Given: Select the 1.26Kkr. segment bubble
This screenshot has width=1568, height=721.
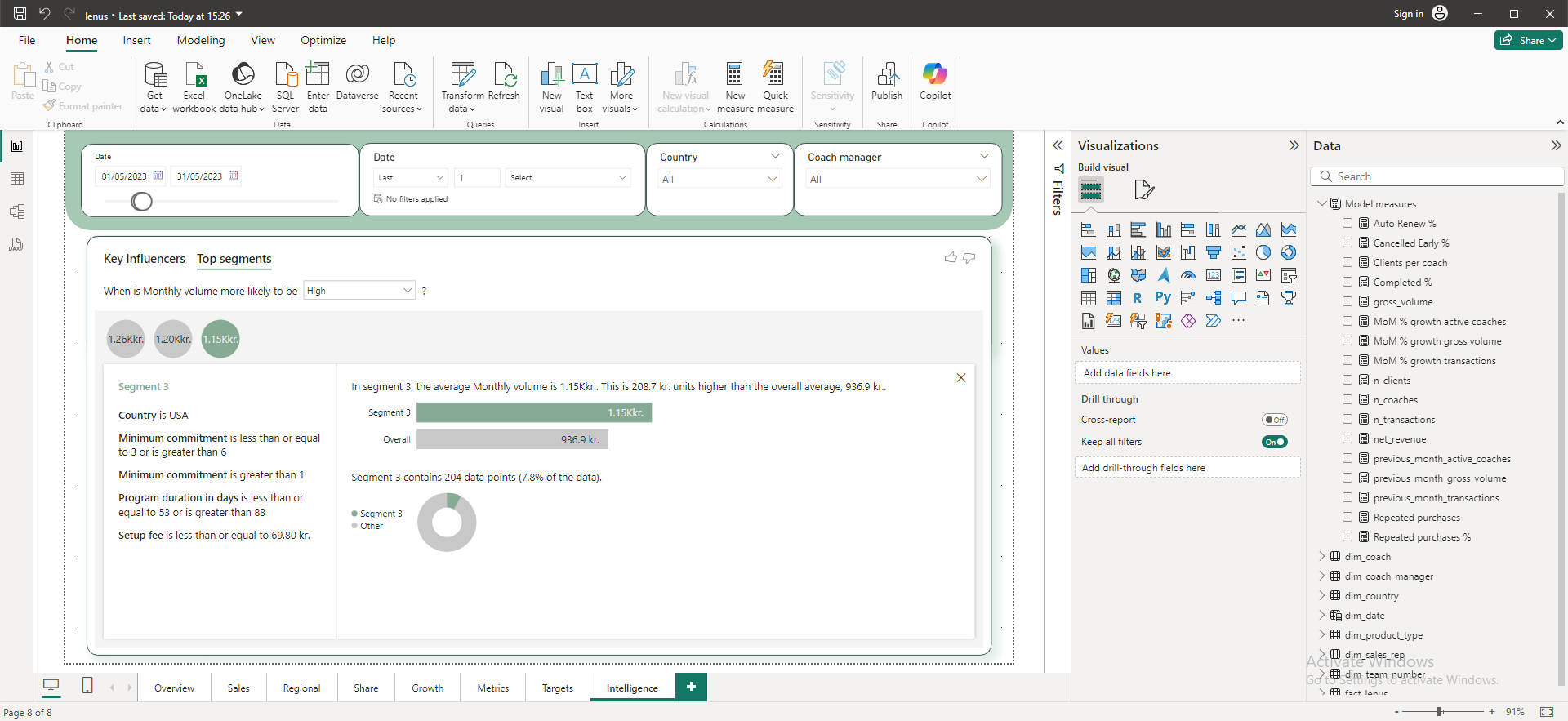Looking at the screenshot, I should [126, 339].
